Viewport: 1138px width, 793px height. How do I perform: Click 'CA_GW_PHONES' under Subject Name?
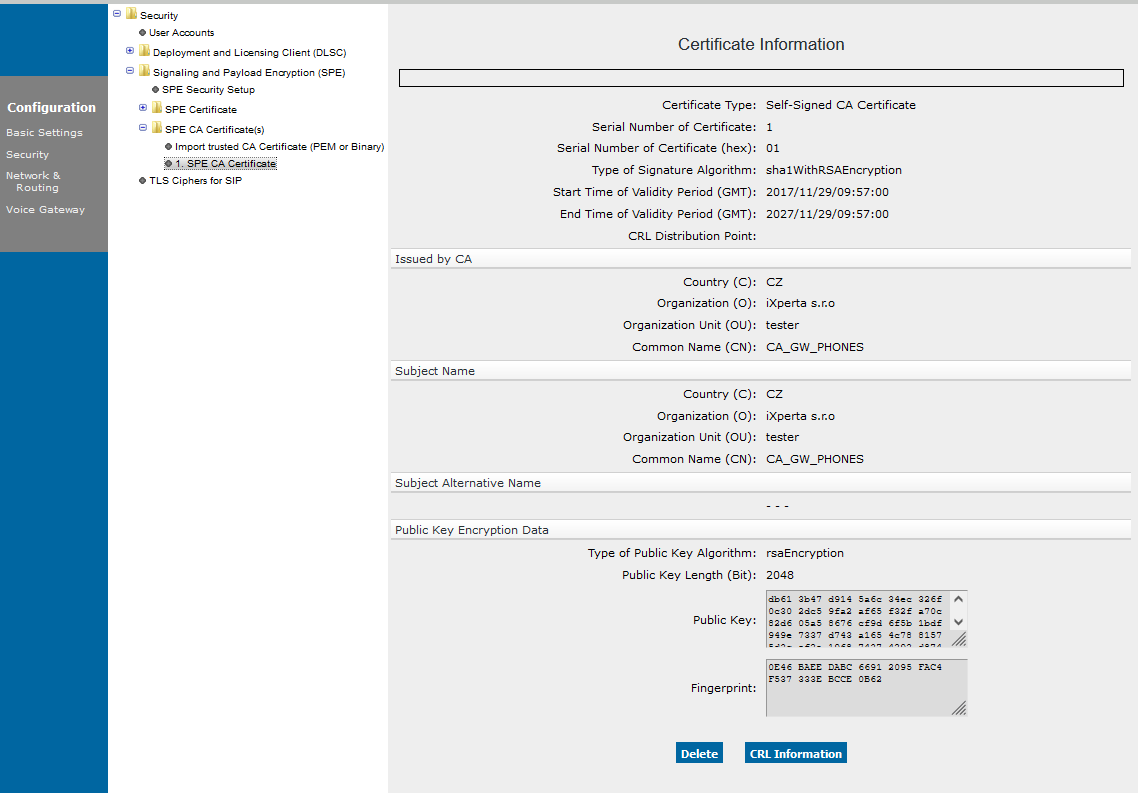click(x=814, y=459)
